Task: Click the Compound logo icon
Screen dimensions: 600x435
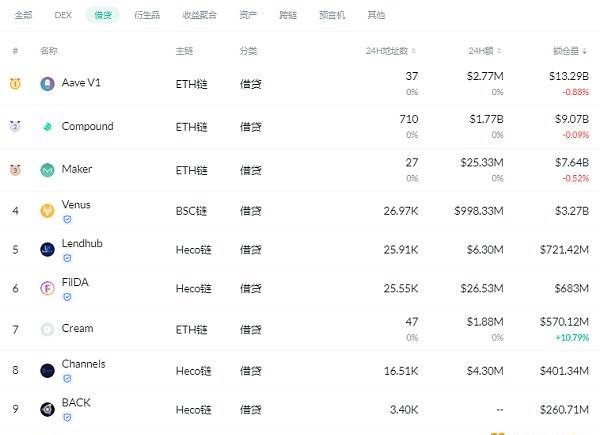Action: click(x=47, y=127)
